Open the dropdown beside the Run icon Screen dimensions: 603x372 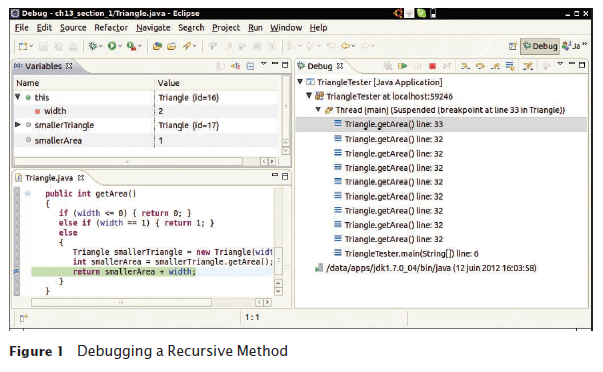click(120, 46)
